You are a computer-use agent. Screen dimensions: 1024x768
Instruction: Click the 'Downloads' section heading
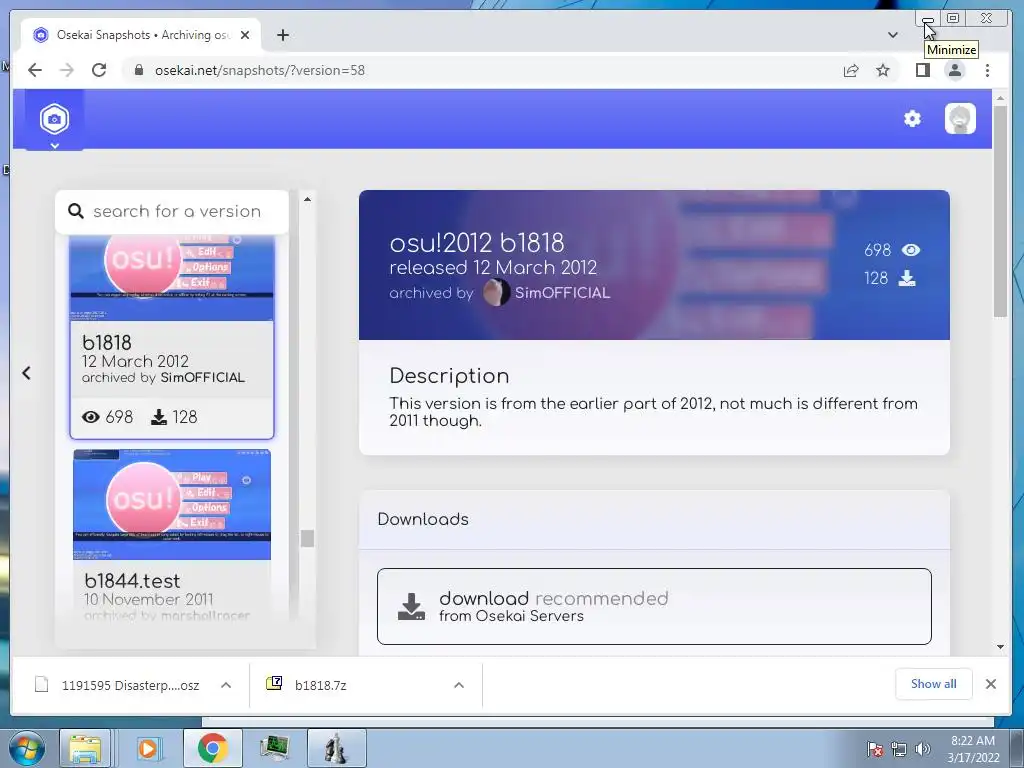click(x=423, y=519)
